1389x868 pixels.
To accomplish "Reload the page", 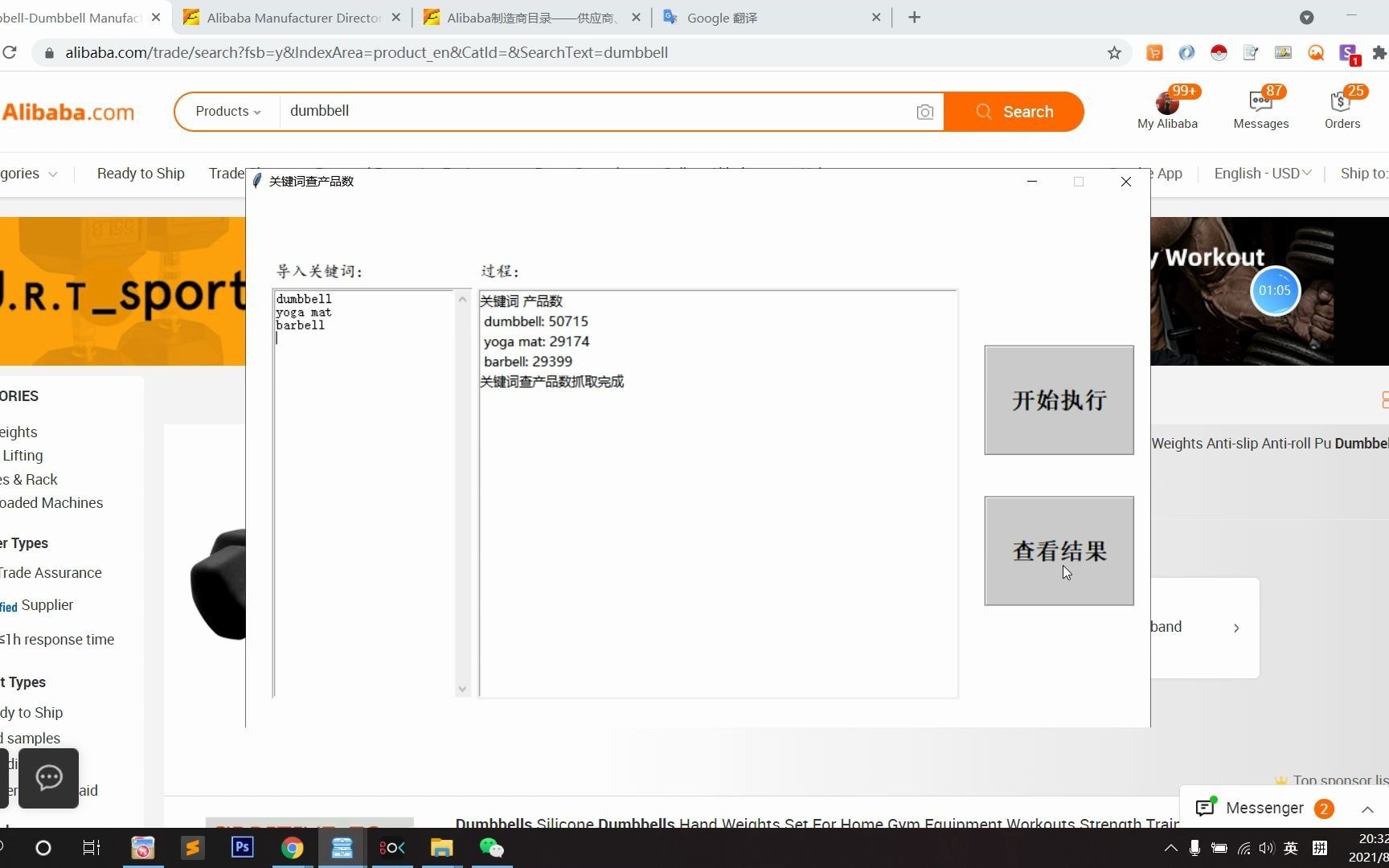I will tap(10, 53).
